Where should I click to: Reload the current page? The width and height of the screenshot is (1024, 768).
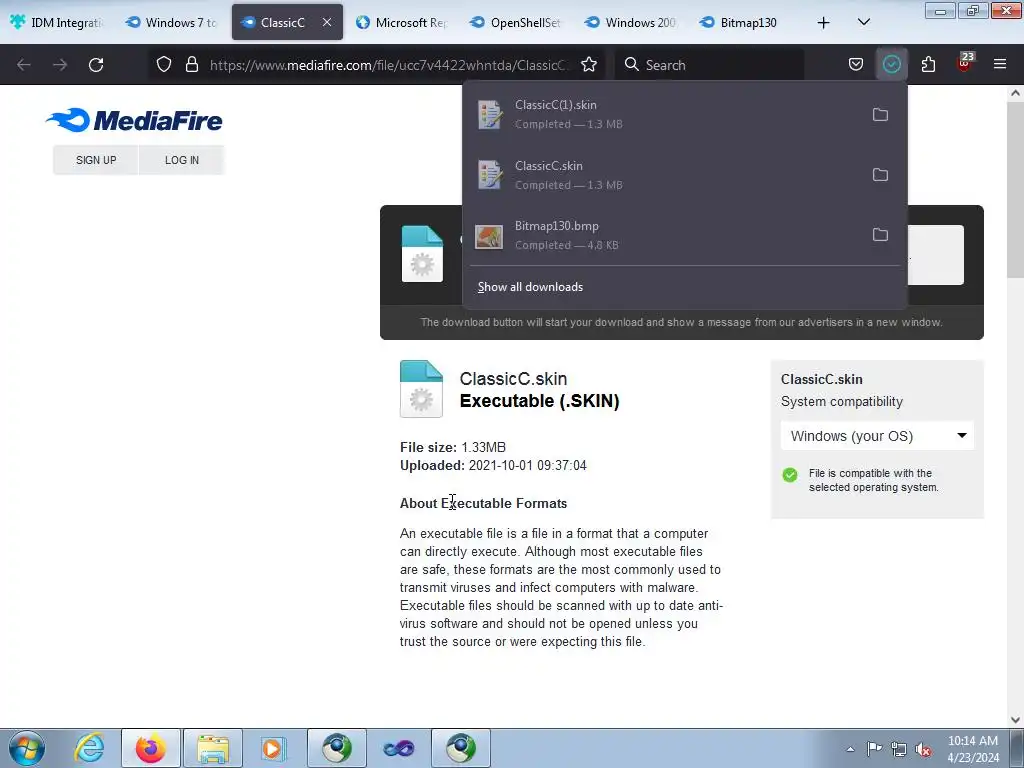pos(96,65)
